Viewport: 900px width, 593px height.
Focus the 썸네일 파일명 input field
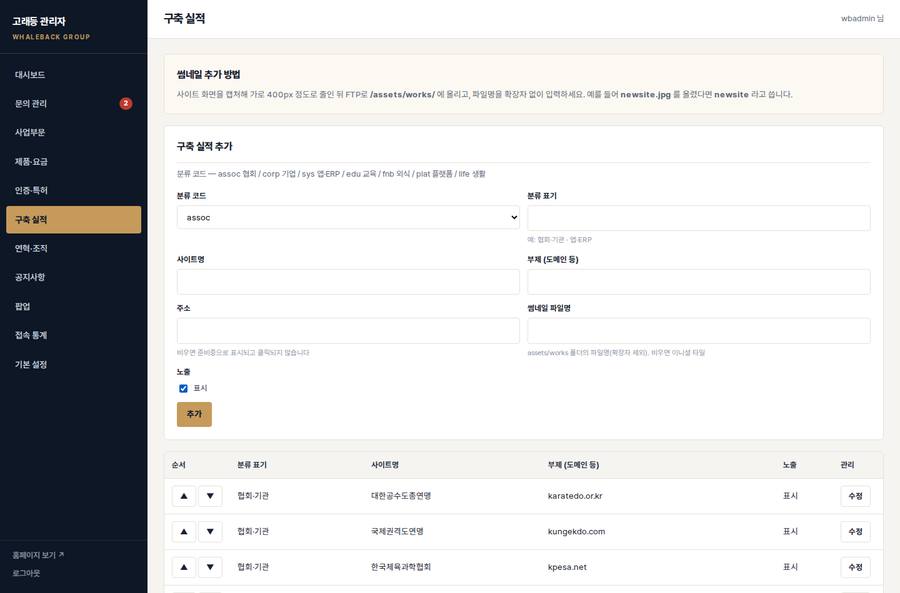(699, 331)
